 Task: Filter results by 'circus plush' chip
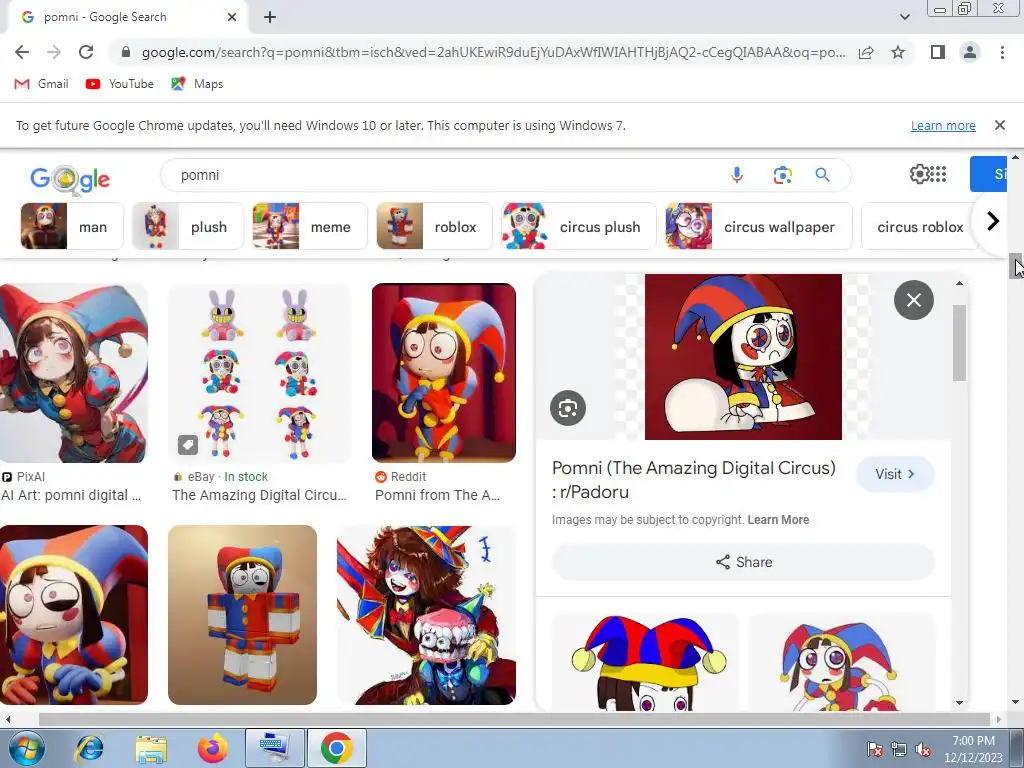click(x=579, y=227)
